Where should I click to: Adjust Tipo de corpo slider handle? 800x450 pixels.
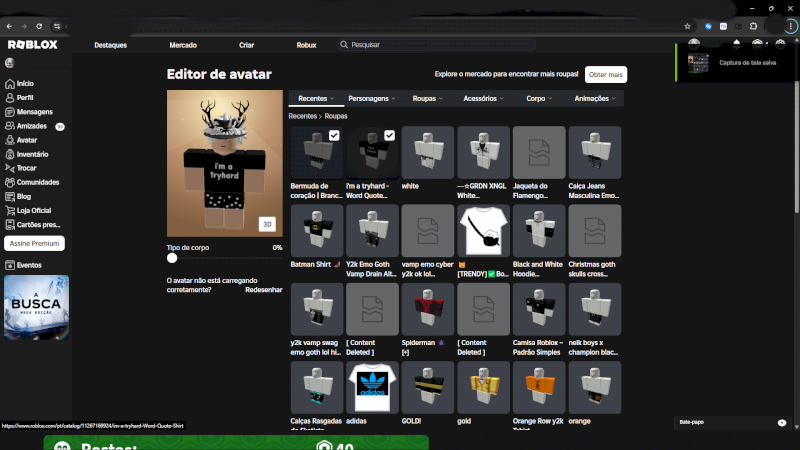tap(172, 258)
